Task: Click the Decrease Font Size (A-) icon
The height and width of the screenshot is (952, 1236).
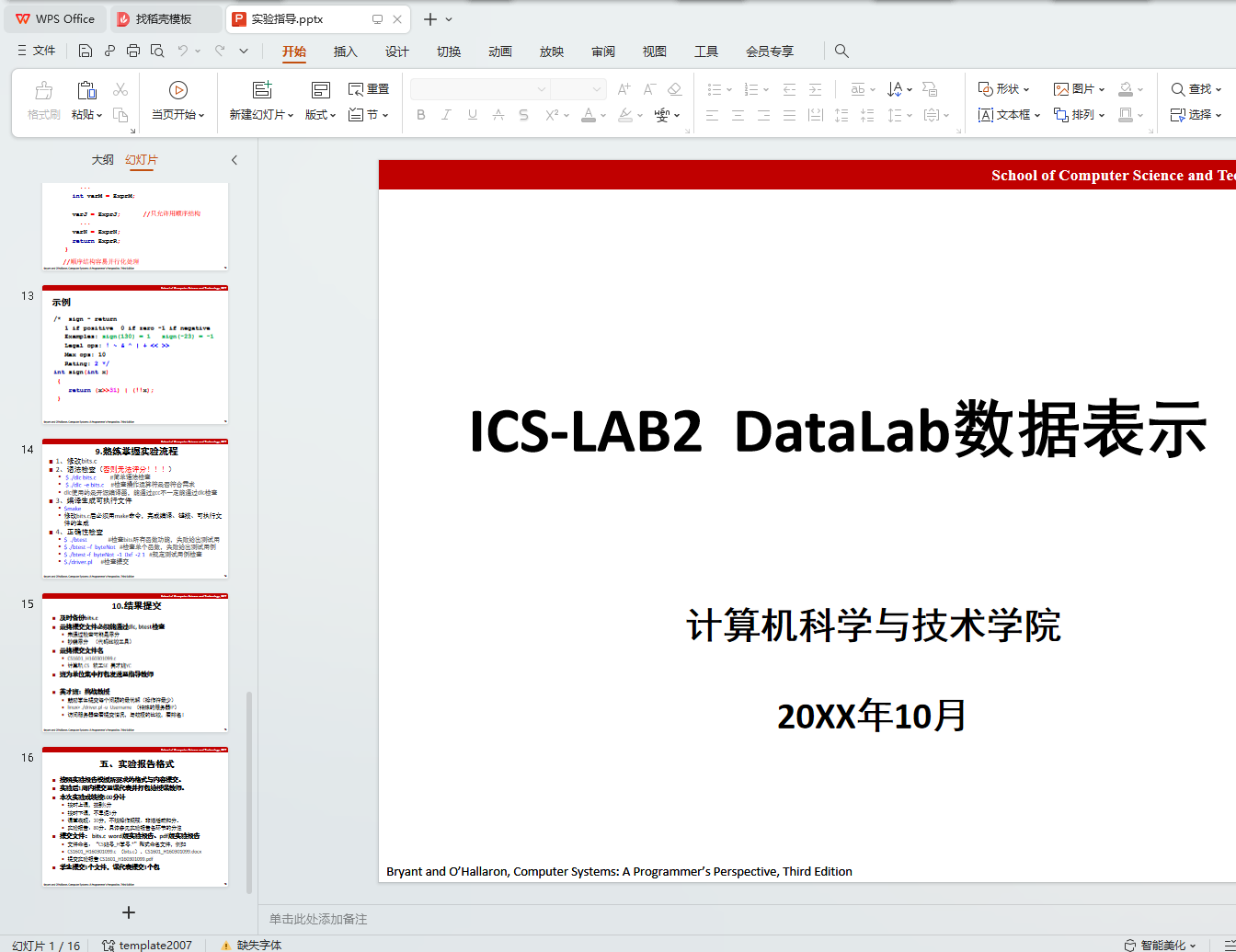Action: click(649, 89)
